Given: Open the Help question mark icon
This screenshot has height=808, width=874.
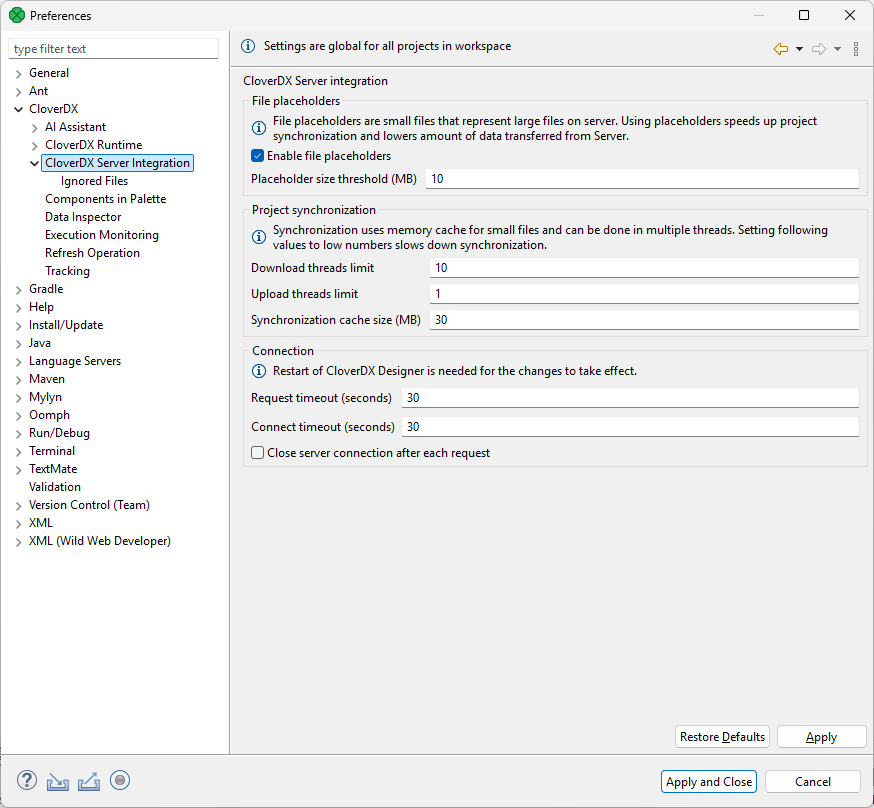Looking at the screenshot, I should pyautogui.click(x=27, y=780).
